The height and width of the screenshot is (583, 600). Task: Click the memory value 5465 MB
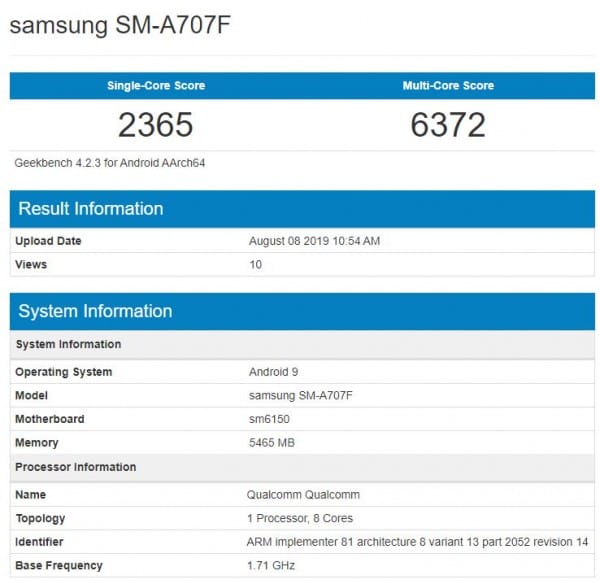click(x=272, y=443)
